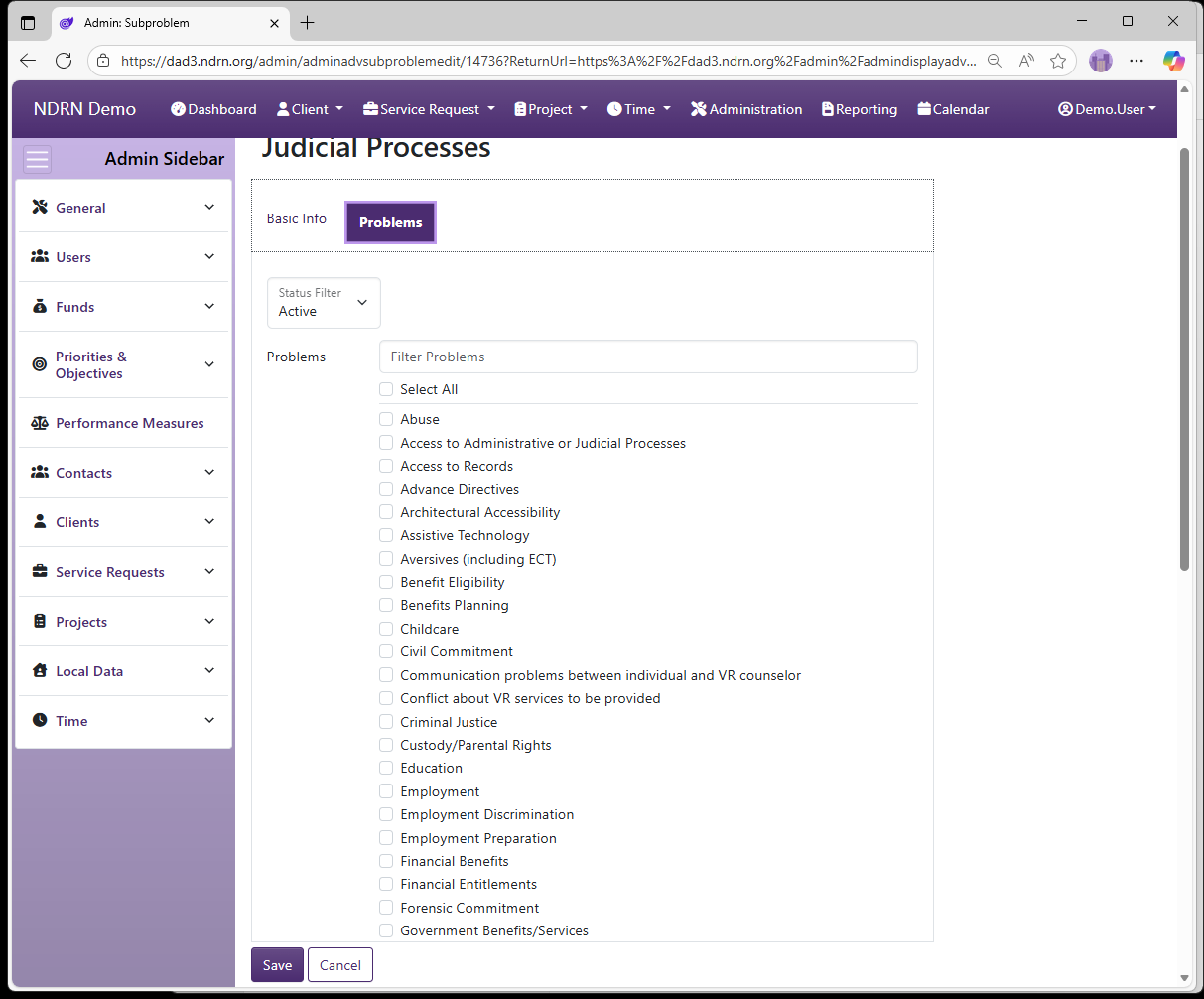The image size is (1204, 999).
Task: Open the Service Request navbar menu
Action: (429, 109)
